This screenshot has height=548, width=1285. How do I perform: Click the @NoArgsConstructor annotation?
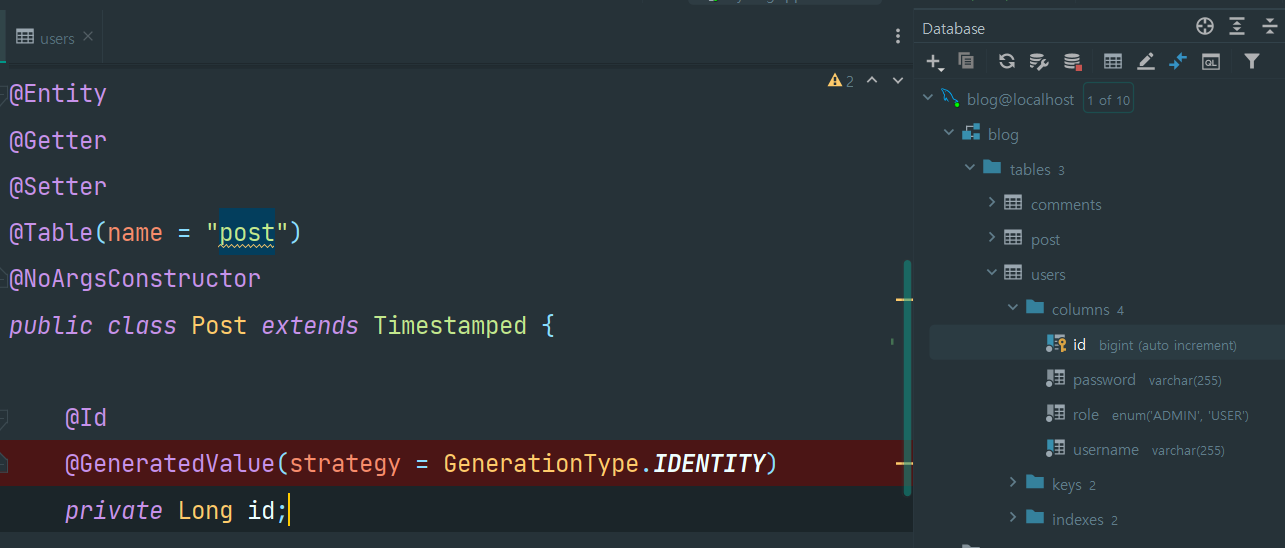(135, 279)
